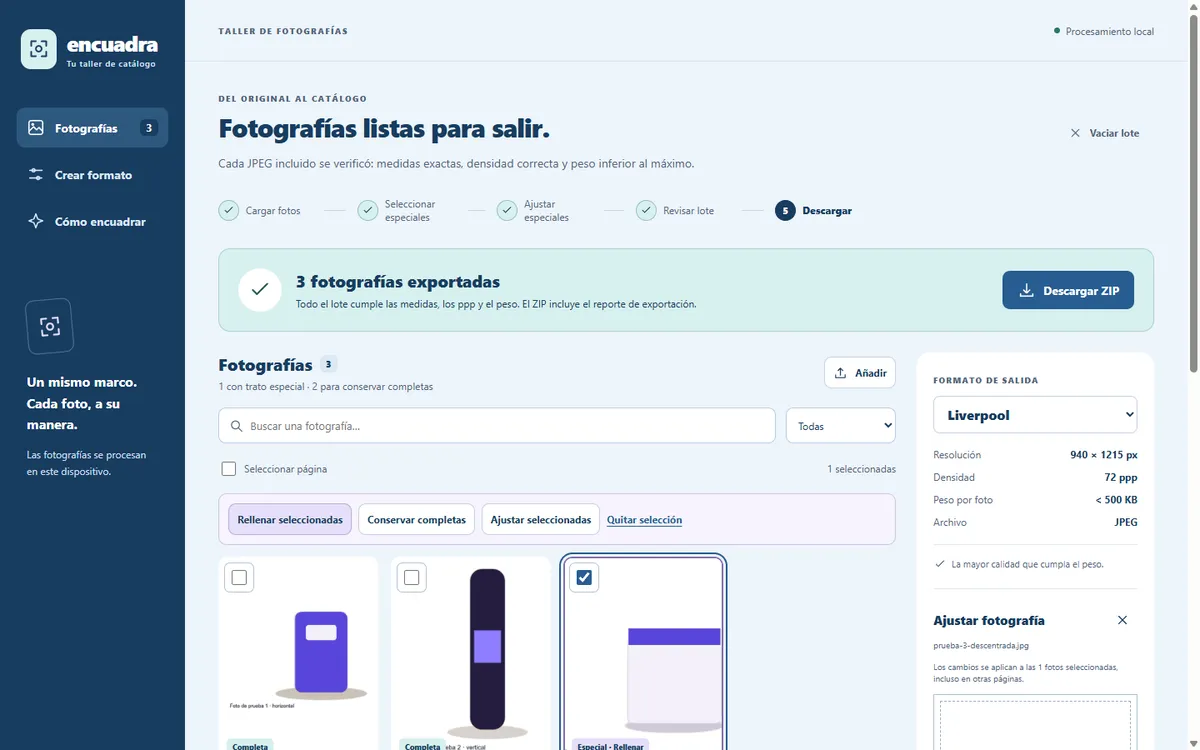Go to the Ajustar especiales step
This screenshot has width=1200, height=750.
(x=533, y=211)
